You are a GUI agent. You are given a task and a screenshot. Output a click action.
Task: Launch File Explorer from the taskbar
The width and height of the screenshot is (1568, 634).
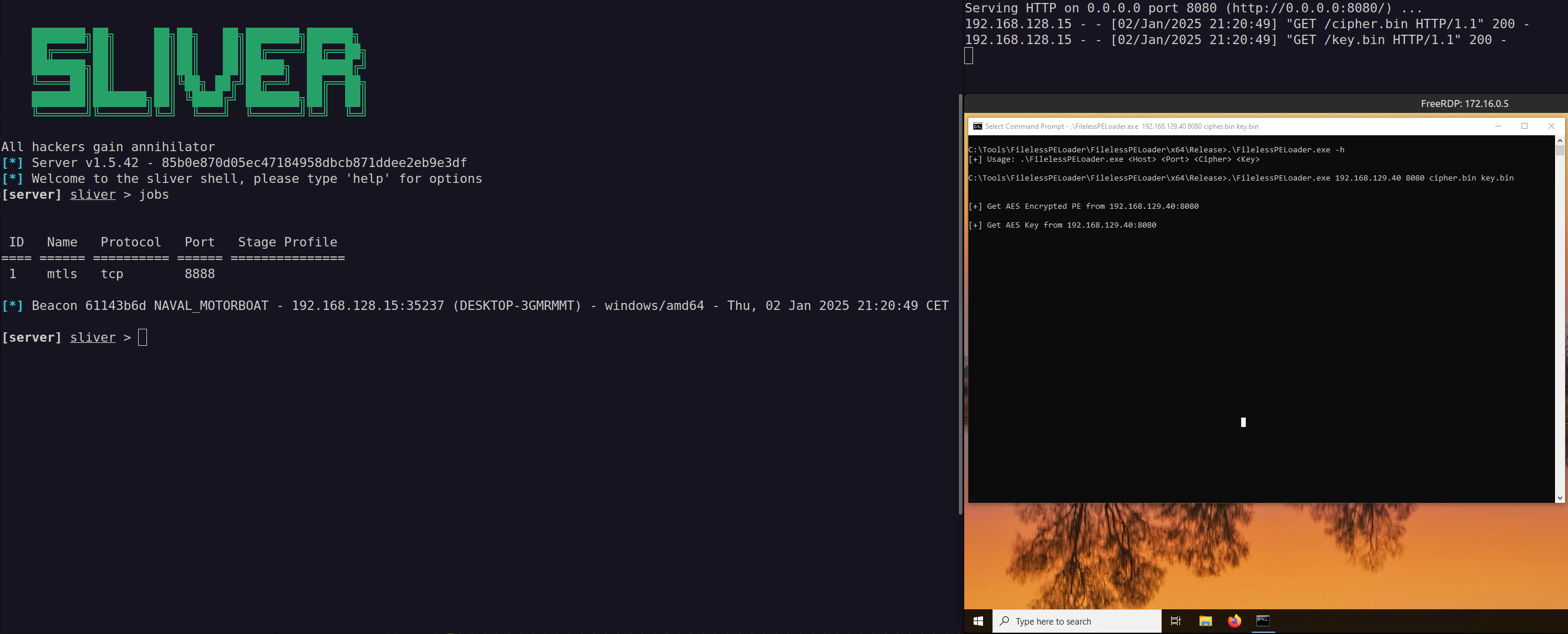(x=1205, y=621)
